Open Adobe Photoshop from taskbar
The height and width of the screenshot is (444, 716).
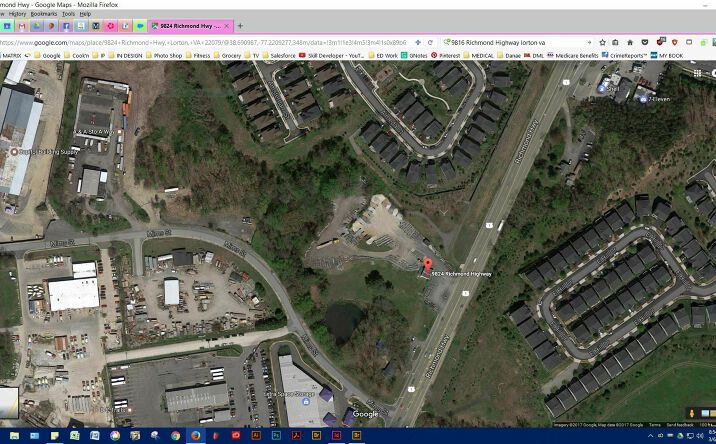(276, 436)
